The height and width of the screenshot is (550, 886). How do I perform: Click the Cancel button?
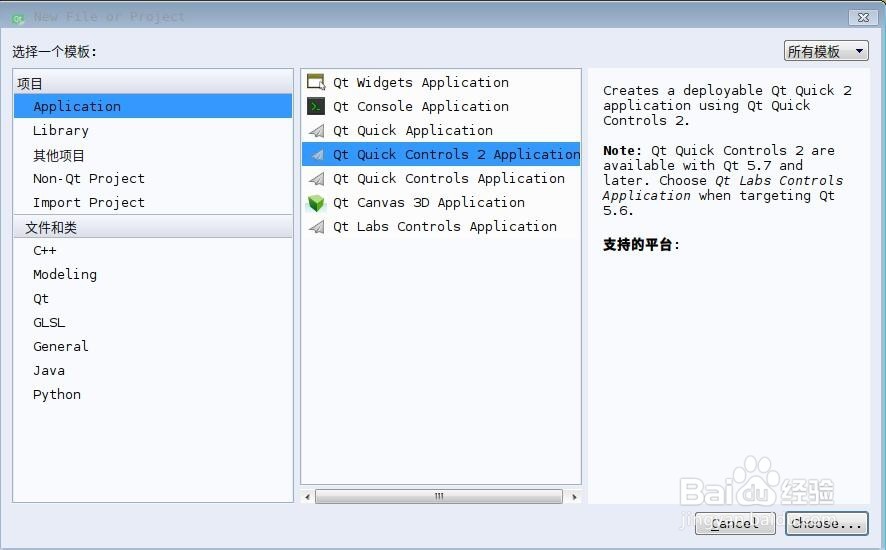coord(735,523)
